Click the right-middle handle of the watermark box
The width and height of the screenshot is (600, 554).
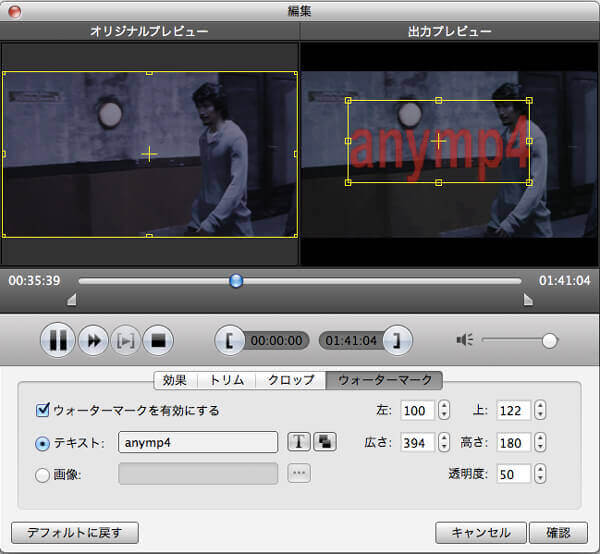tap(529, 141)
